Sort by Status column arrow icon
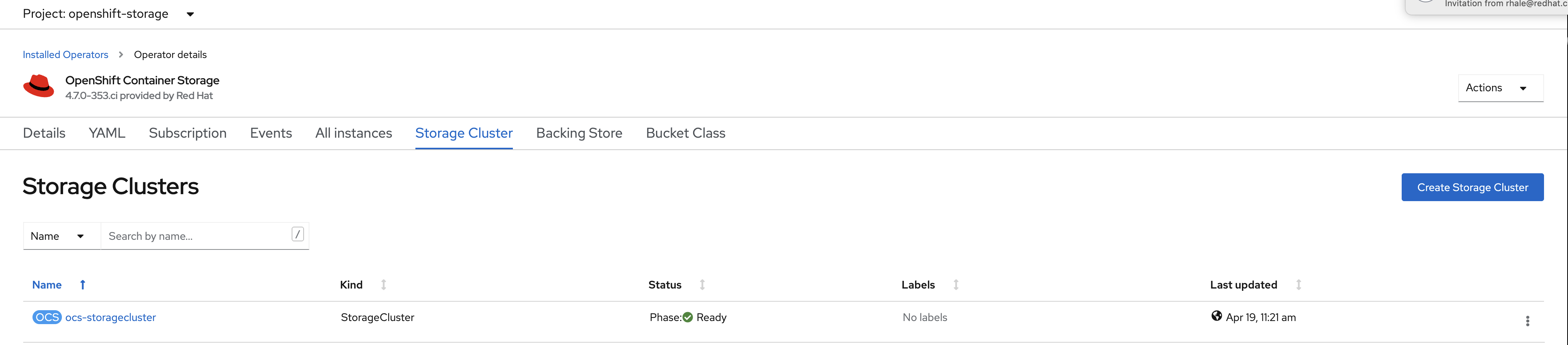Screen dimensions: 1568x345 (702, 285)
